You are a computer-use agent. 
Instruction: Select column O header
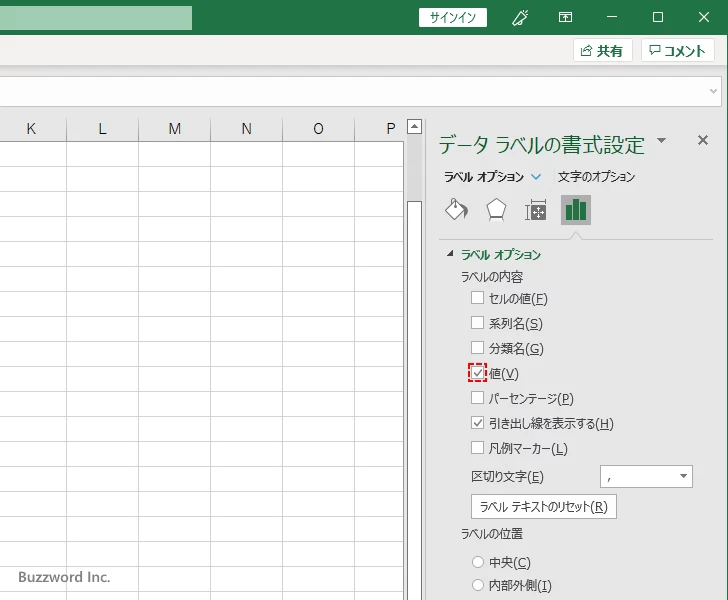coord(318,129)
